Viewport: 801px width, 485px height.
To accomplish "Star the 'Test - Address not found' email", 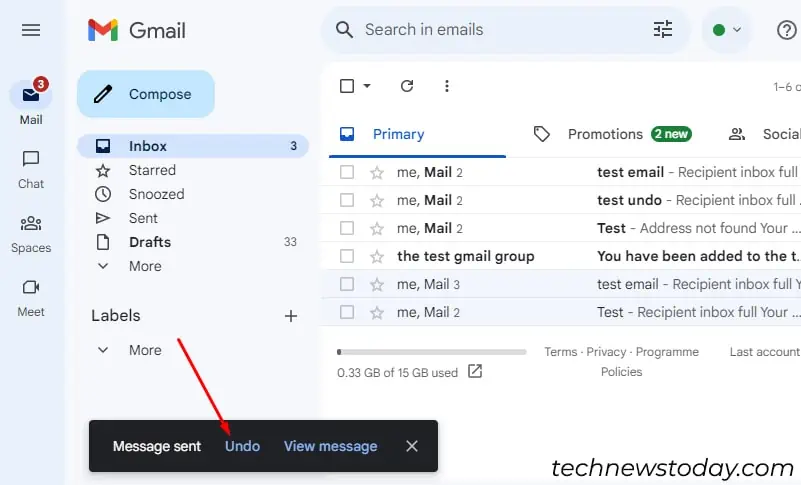I will pyautogui.click(x=377, y=228).
